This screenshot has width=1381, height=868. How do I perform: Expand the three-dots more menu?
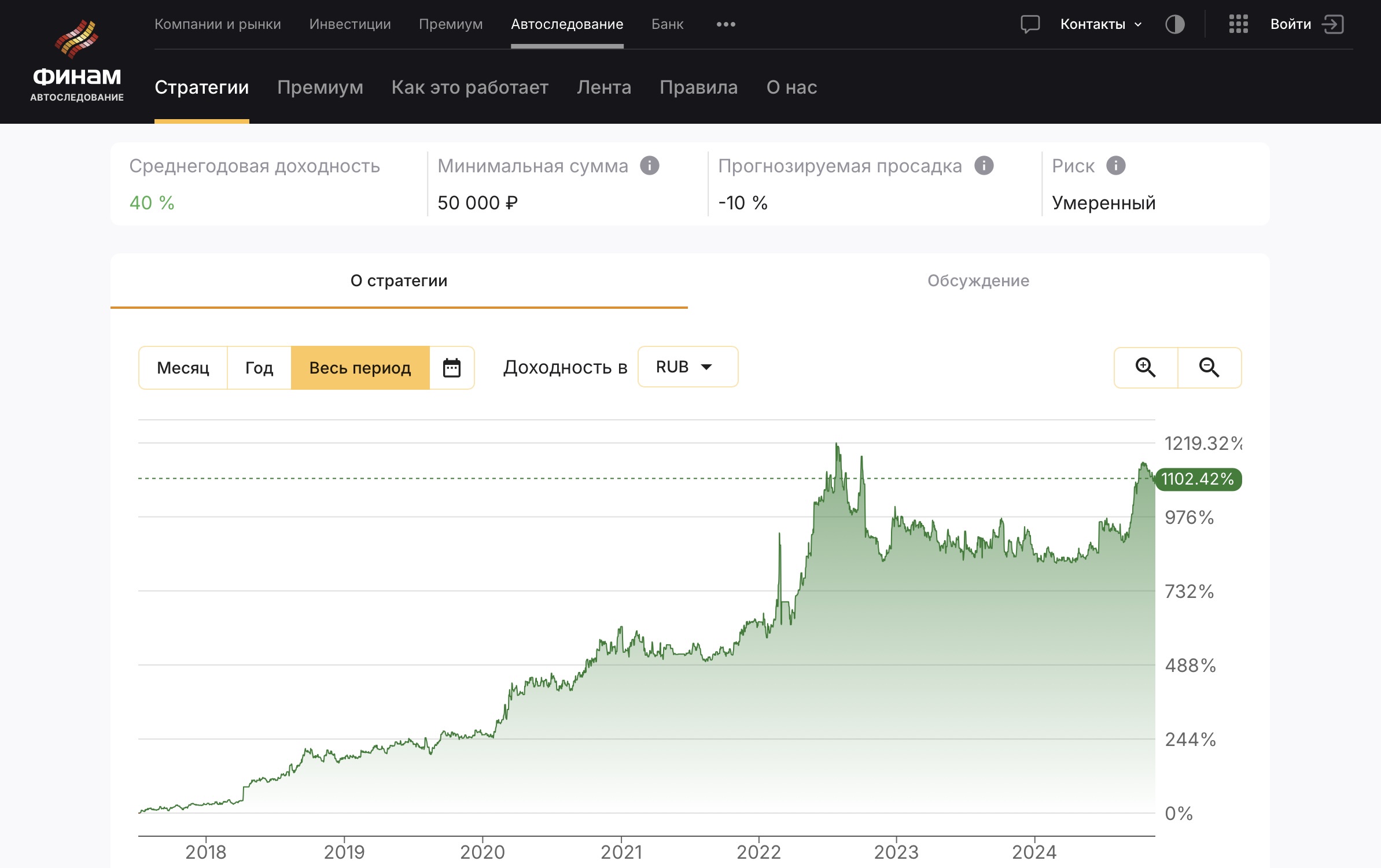coord(726,24)
